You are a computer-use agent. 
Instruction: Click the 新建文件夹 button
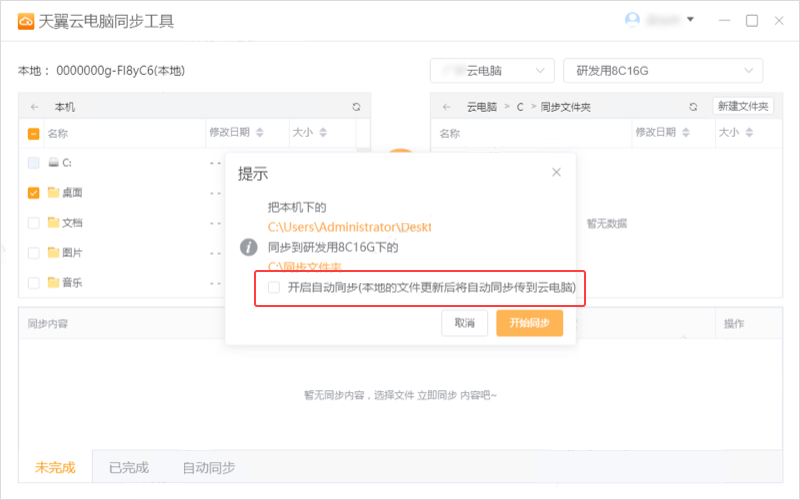coord(743,106)
